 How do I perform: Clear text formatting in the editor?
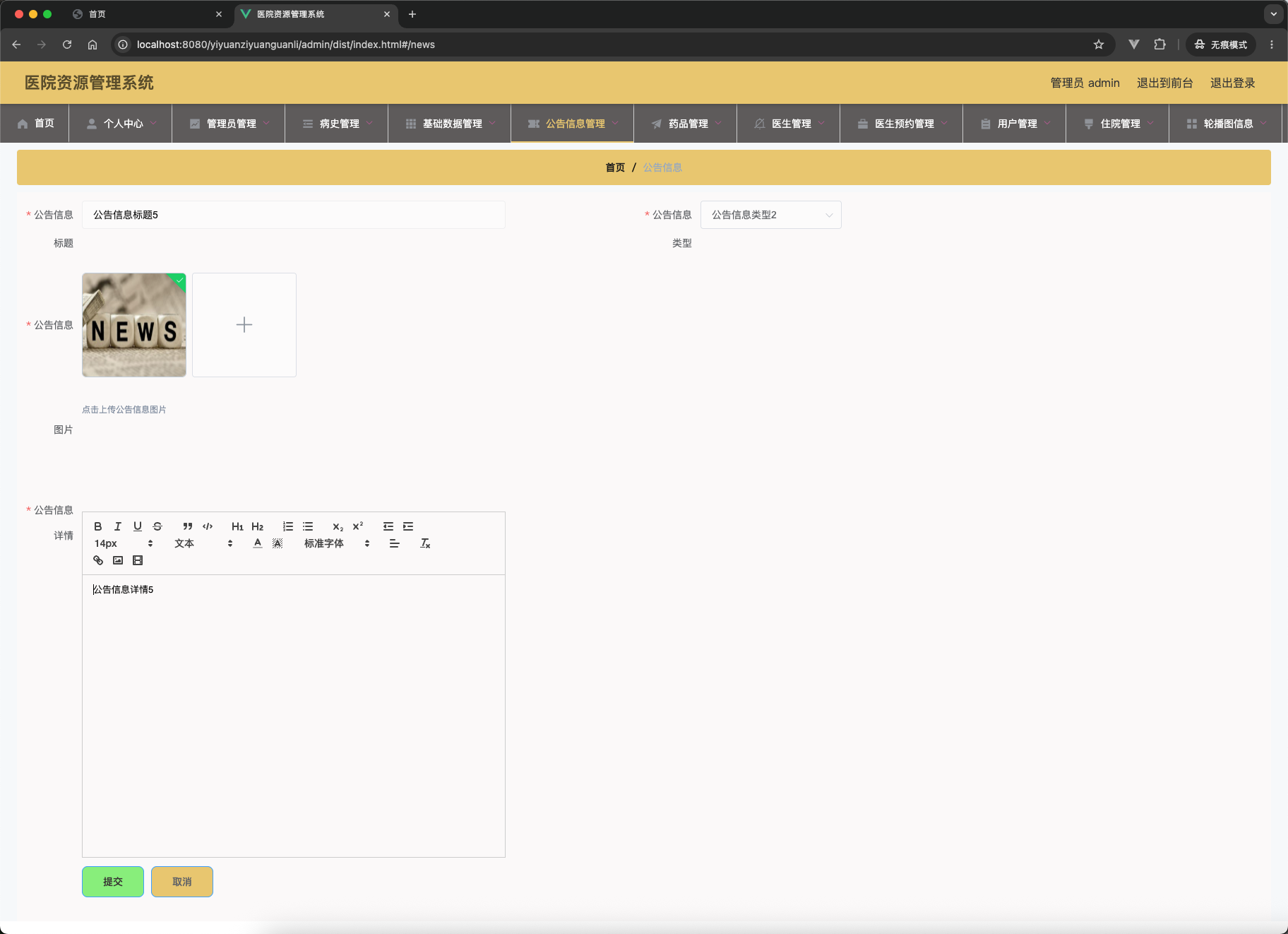coord(425,543)
